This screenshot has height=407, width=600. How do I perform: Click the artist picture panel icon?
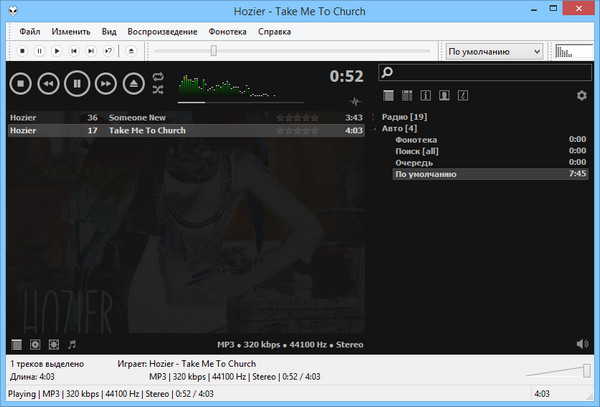[x=444, y=96]
